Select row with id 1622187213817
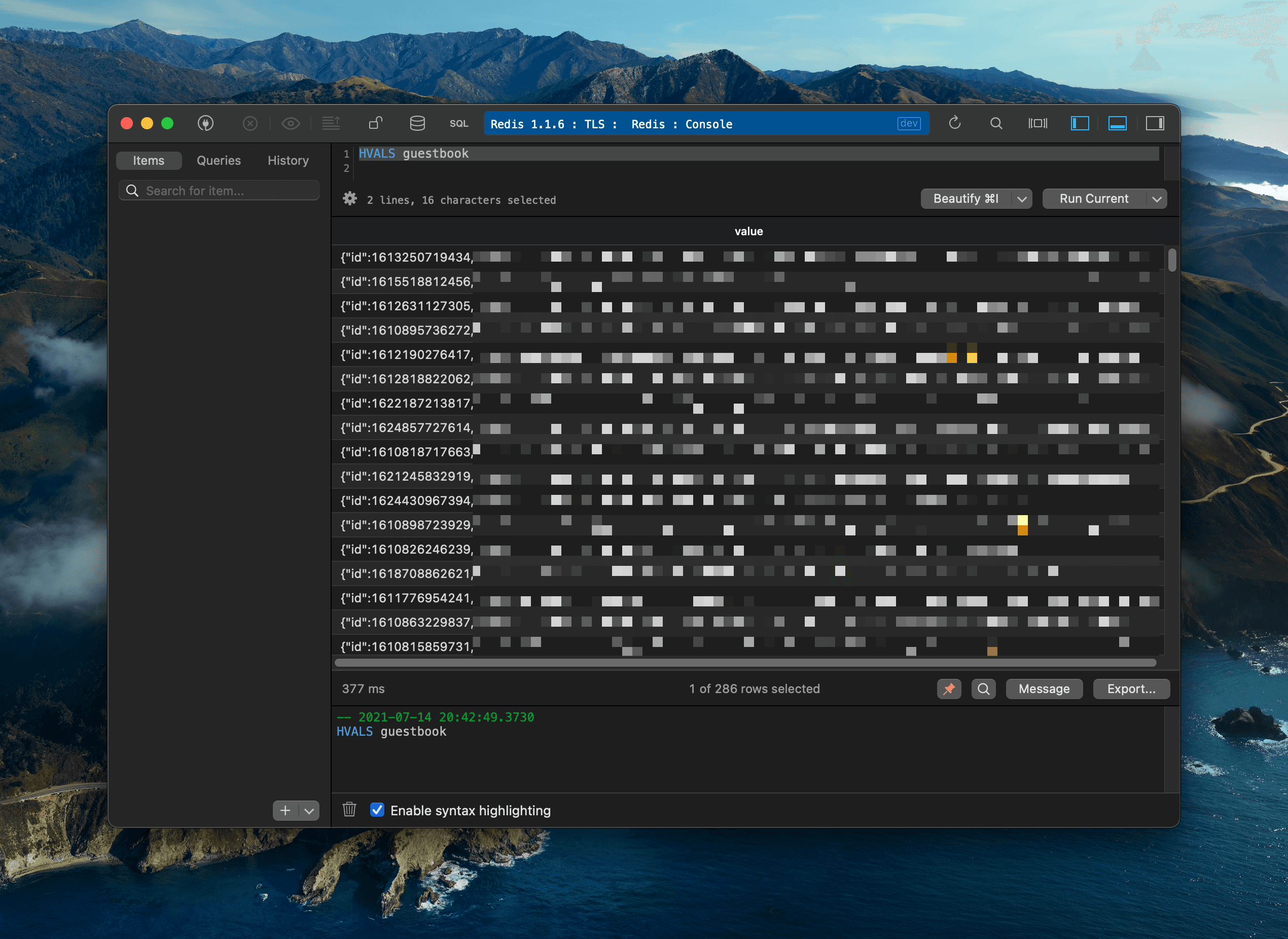Image resolution: width=1288 pixels, height=939 pixels. pos(747,404)
